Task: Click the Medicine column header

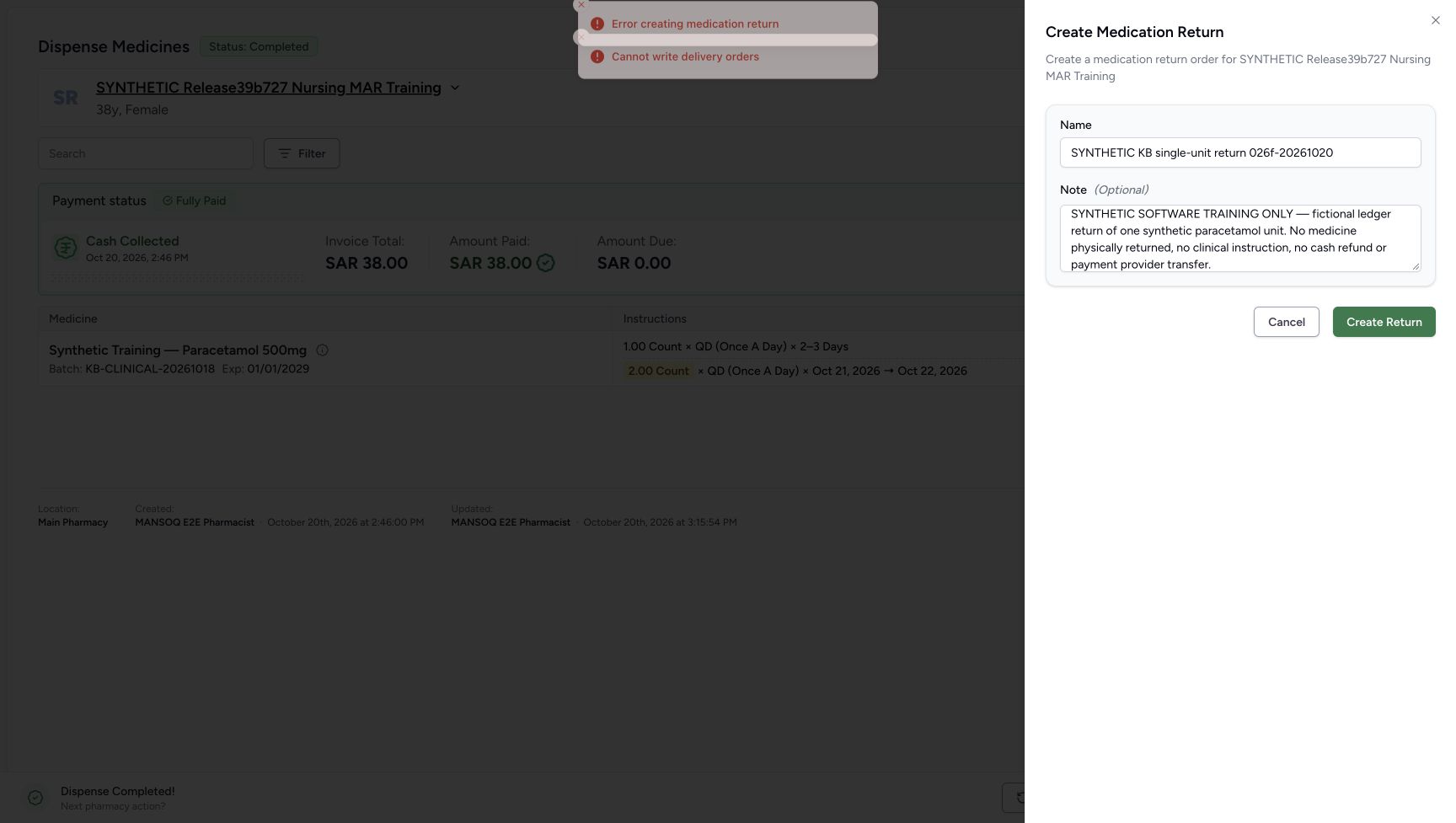Action: (x=73, y=318)
